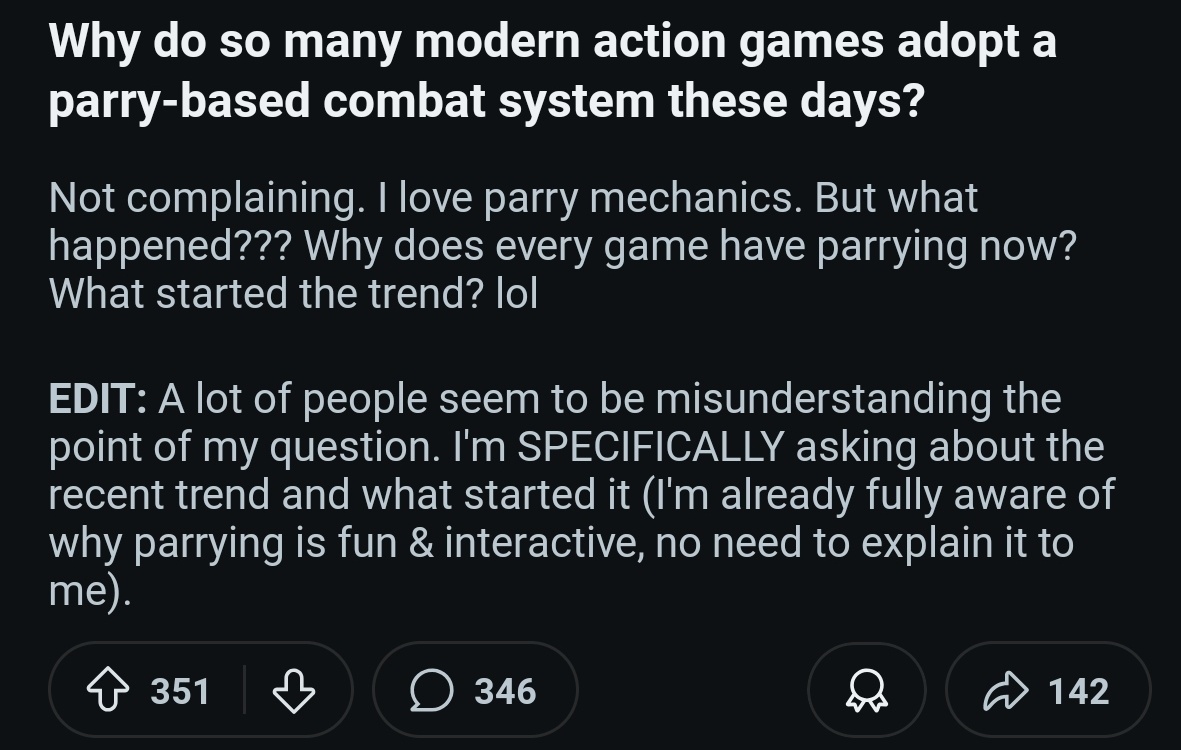This screenshot has height=750, width=1181.
Task: Click 'these days?' in the title
Action: coord(796,102)
